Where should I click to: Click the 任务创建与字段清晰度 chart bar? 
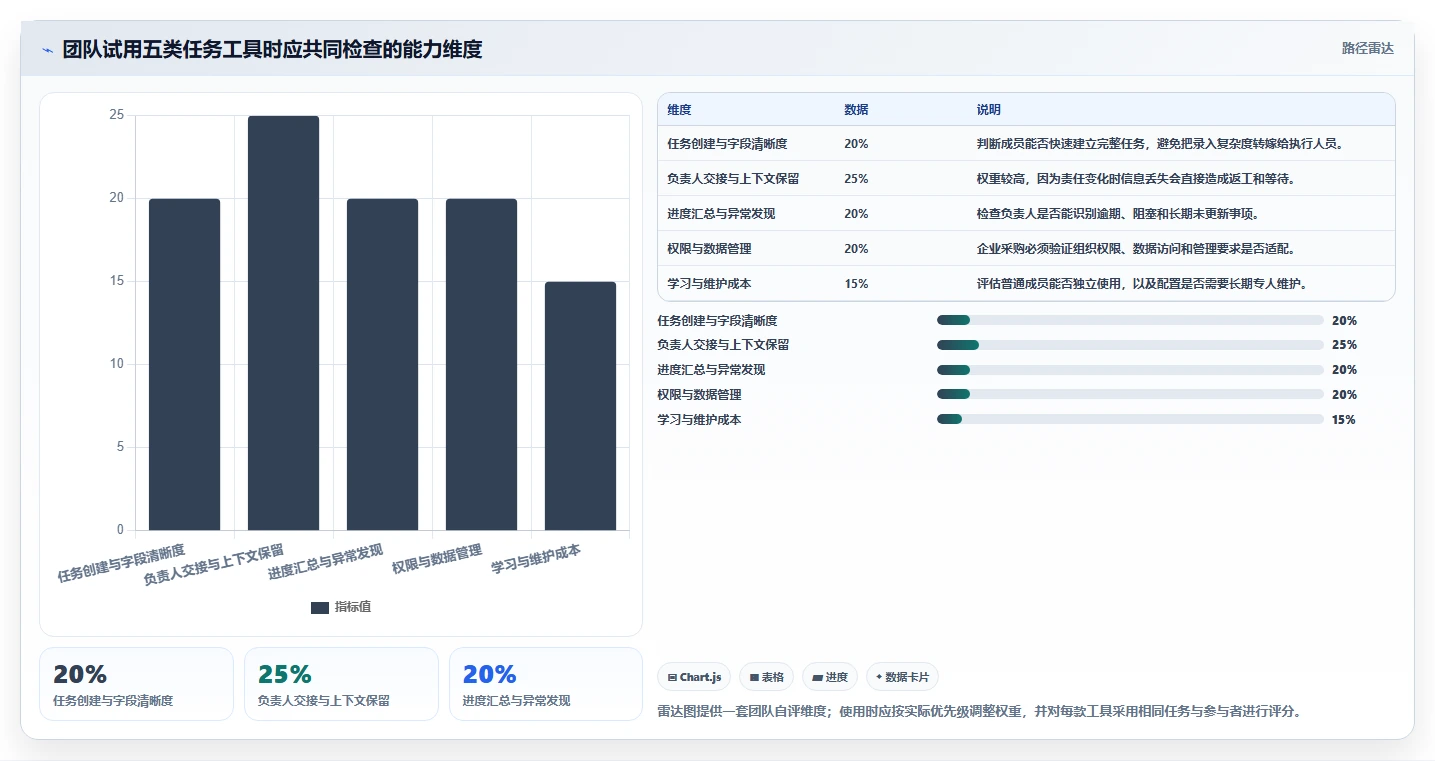pyautogui.click(x=184, y=364)
